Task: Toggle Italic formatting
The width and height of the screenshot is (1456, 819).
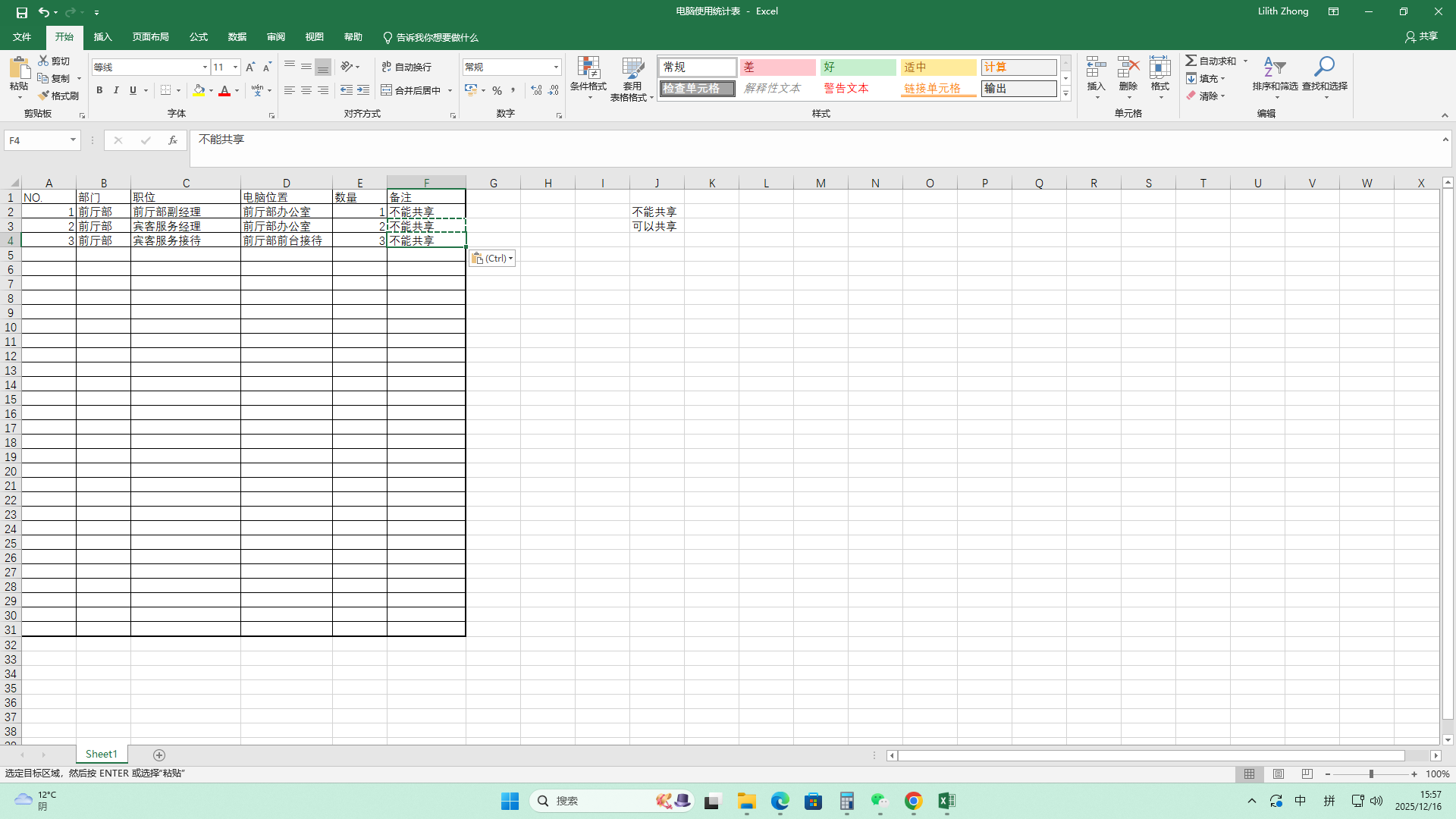Action: pyautogui.click(x=116, y=90)
